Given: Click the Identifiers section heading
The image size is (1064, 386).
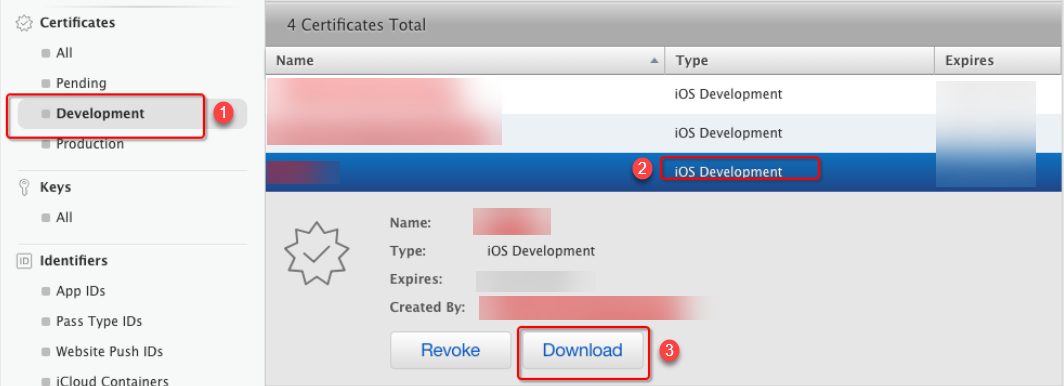Looking at the screenshot, I should coord(74,261).
